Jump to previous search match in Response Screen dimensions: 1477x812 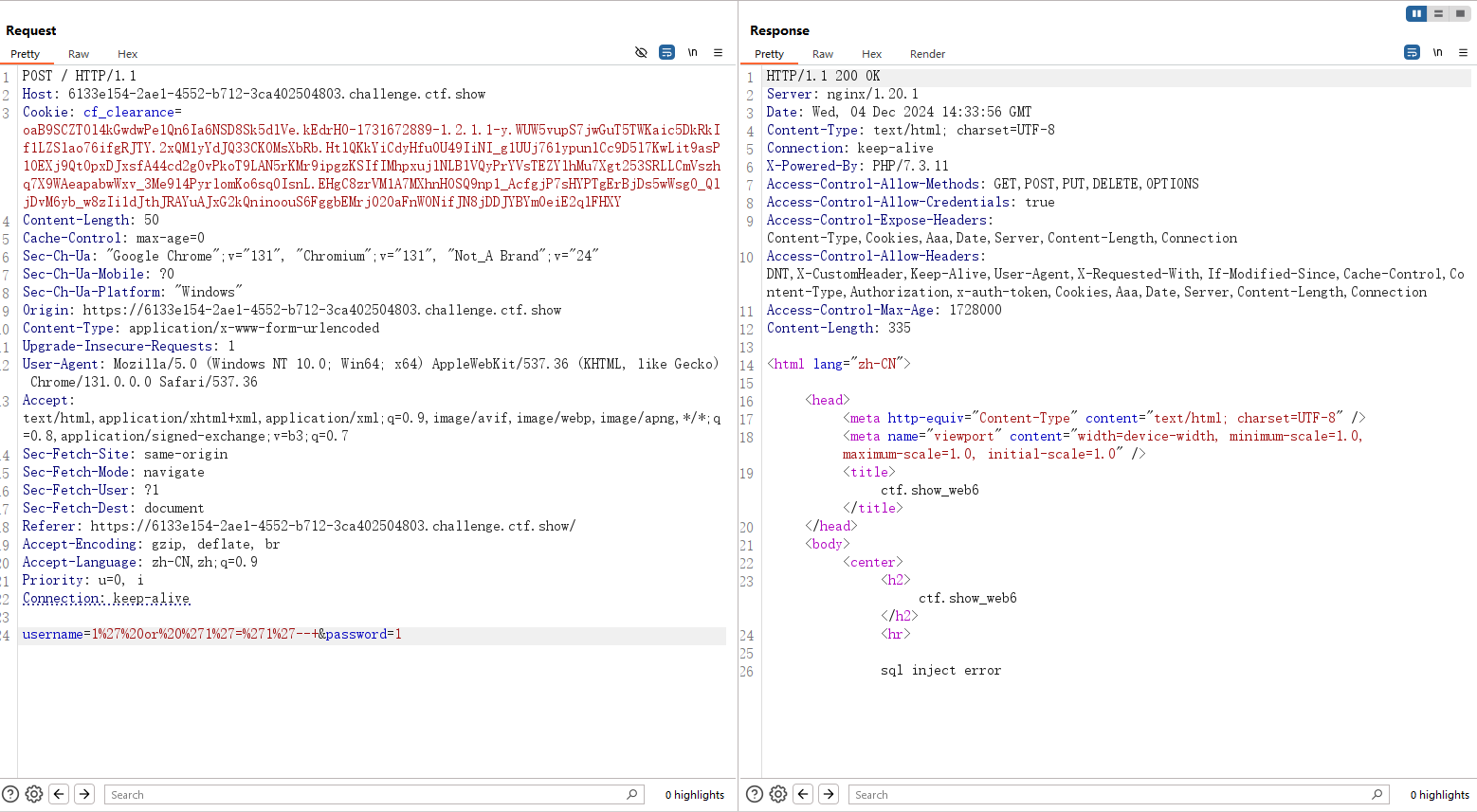coord(803,794)
